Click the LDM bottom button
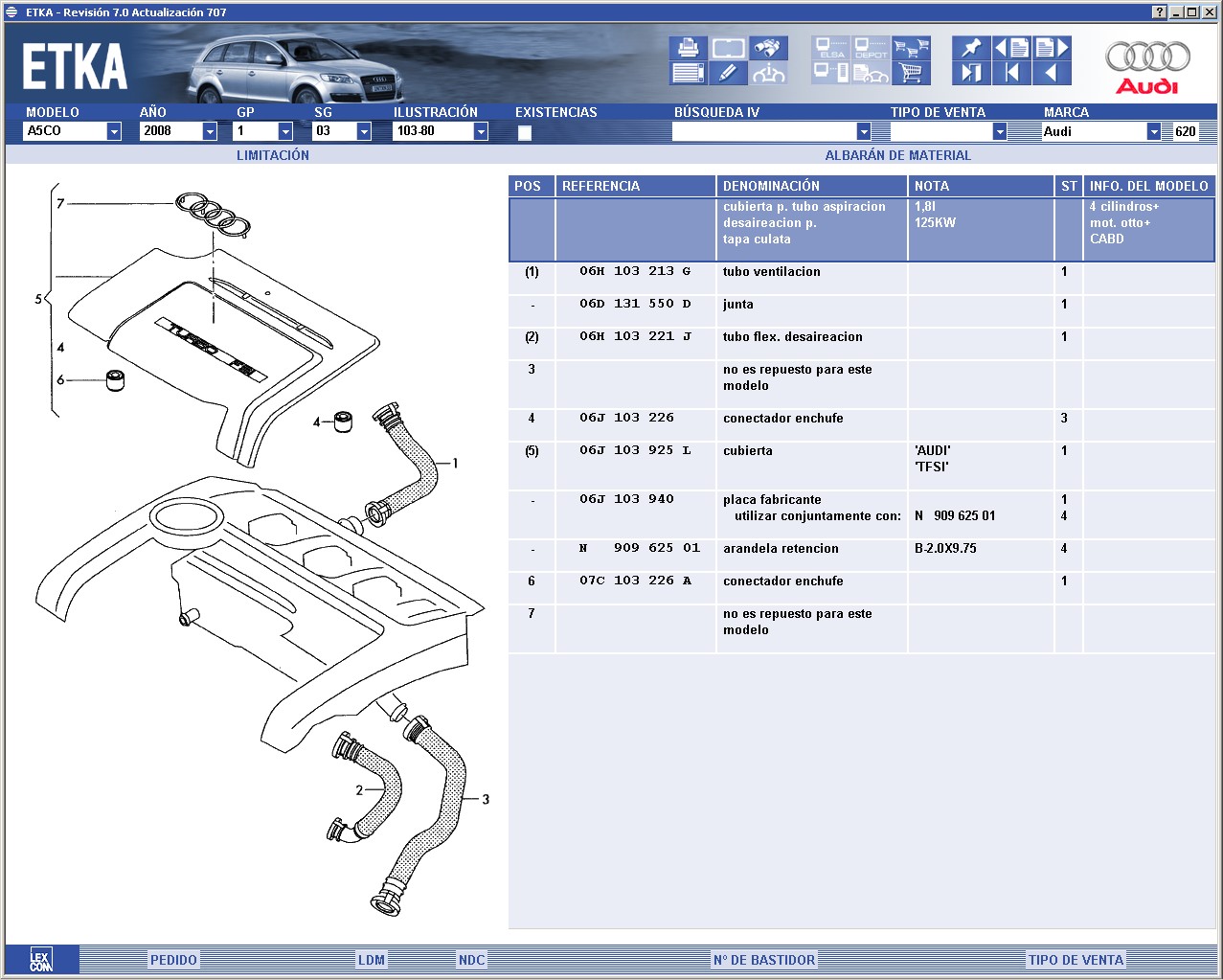Image resolution: width=1223 pixels, height=980 pixels. pyautogui.click(x=372, y=960)
